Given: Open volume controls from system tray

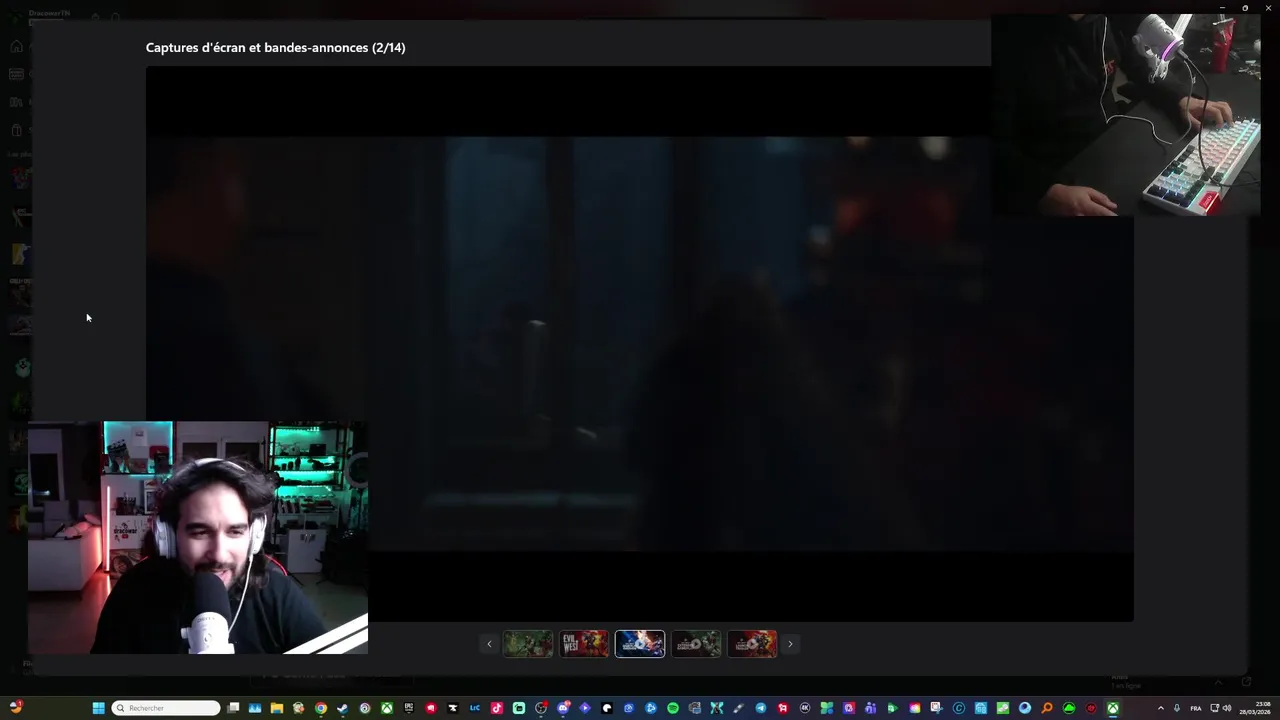Looking at the screenshot, I should (1228, 708).
